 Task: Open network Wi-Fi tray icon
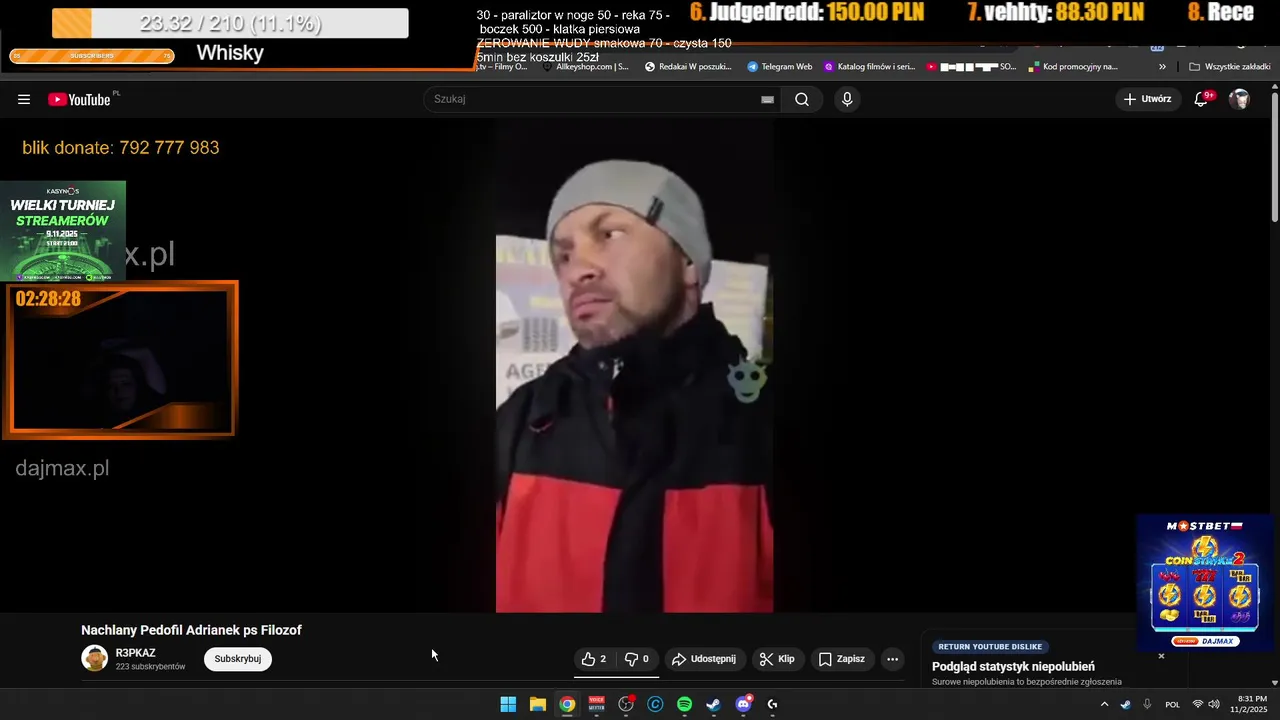[x=1198, y=704]
